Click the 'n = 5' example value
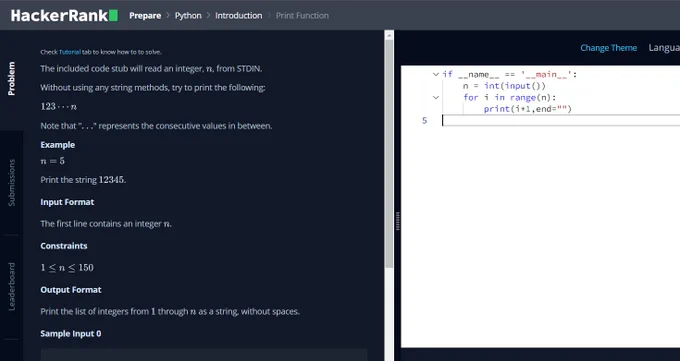680x361 pixels. pos(52,161)
